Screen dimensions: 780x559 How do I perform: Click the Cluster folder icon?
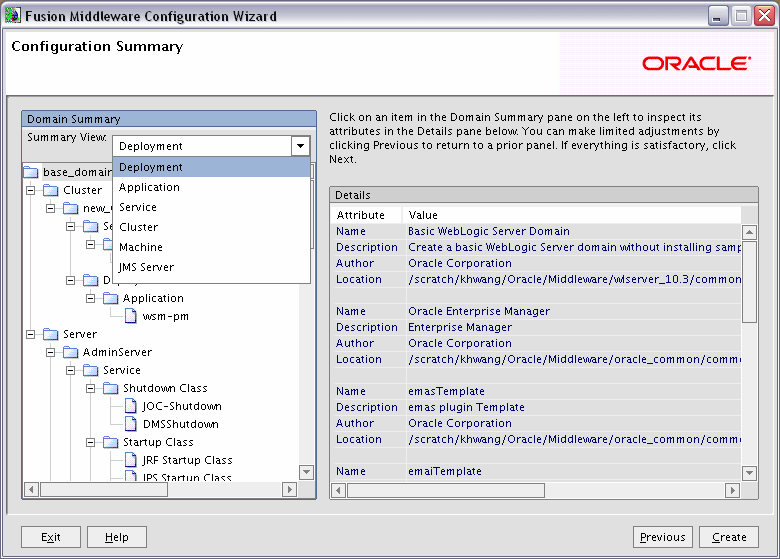[x=50, y=190]
